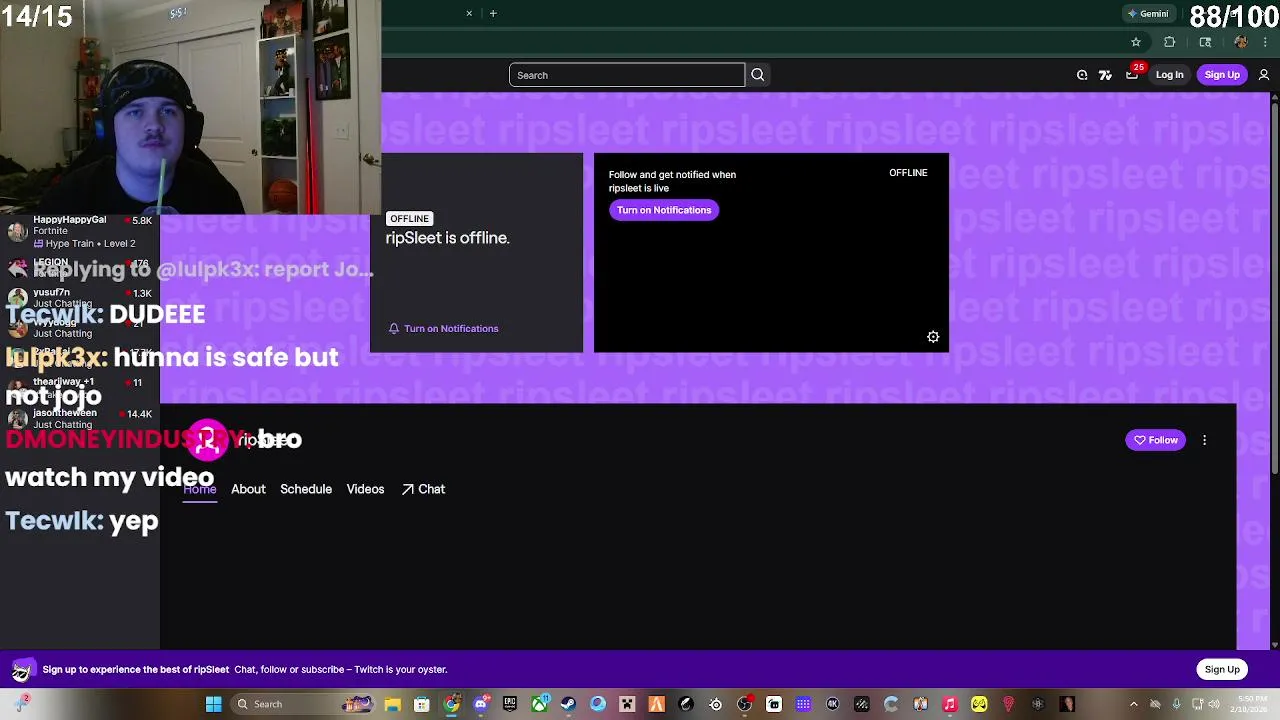Image resolution: width=1280 pixels, height=720 pixels.
Task: Open the user profile icon in Twitch header
Action: pos(1264,75)
